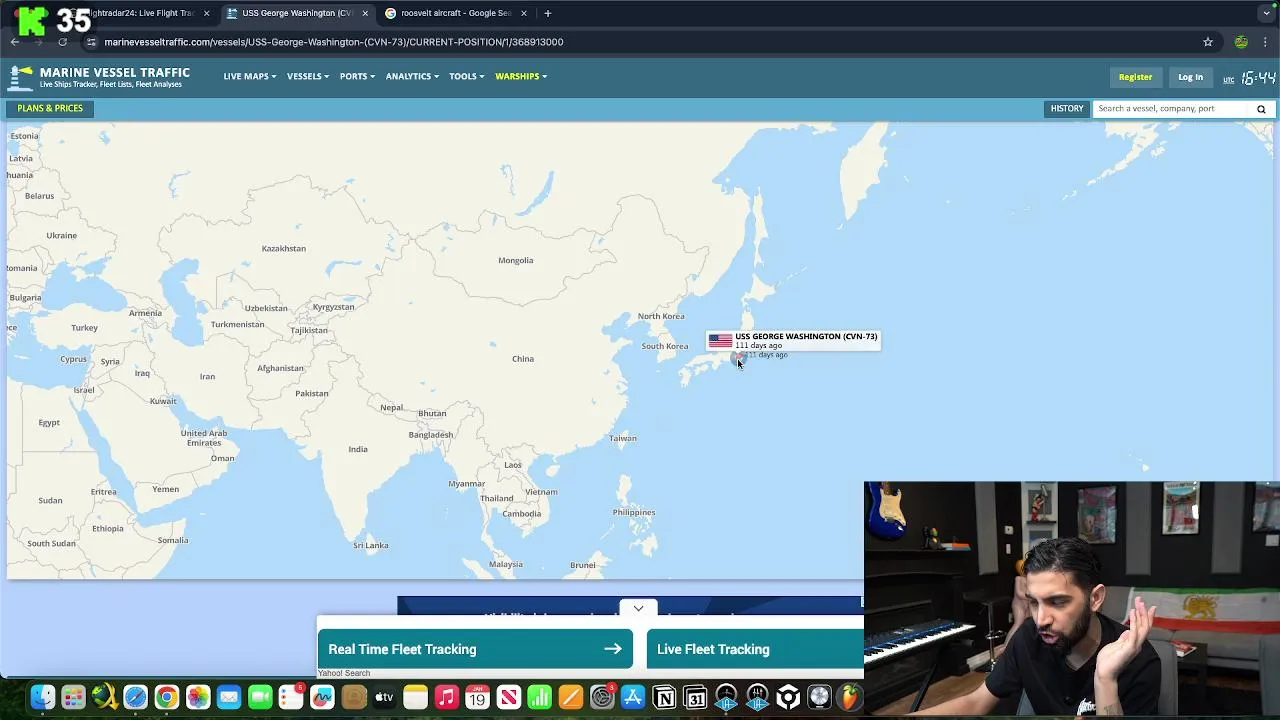Screen dimensions: 1280x720
Task: Click the Mongolia label on the map
Action: (516, 260)
